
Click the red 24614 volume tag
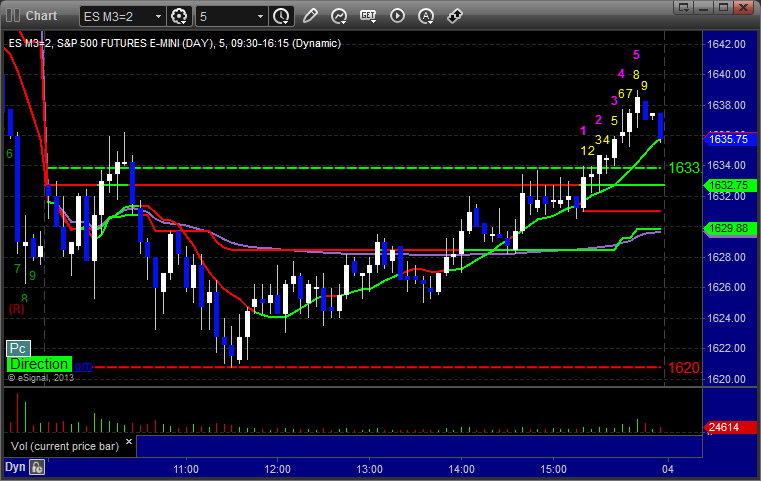tap(729, 427)
